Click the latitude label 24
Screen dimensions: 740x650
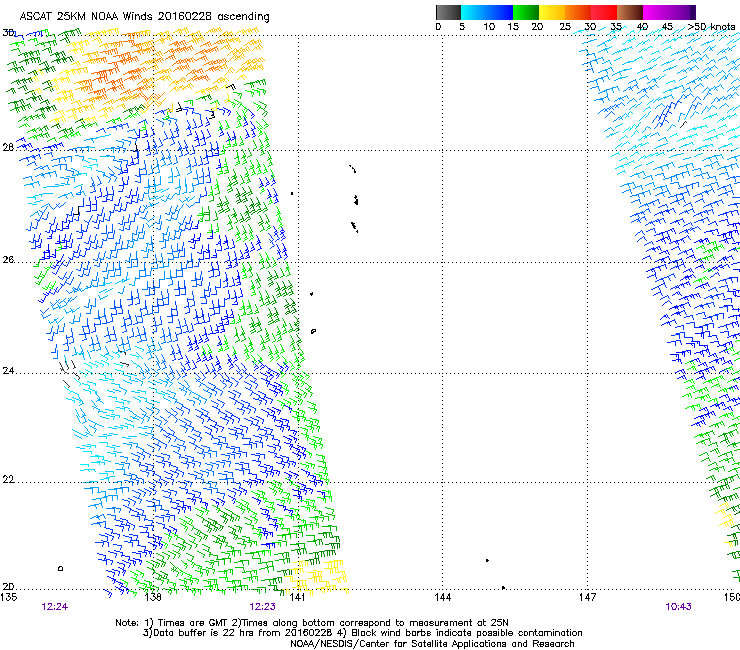click(x=8, y=371)
